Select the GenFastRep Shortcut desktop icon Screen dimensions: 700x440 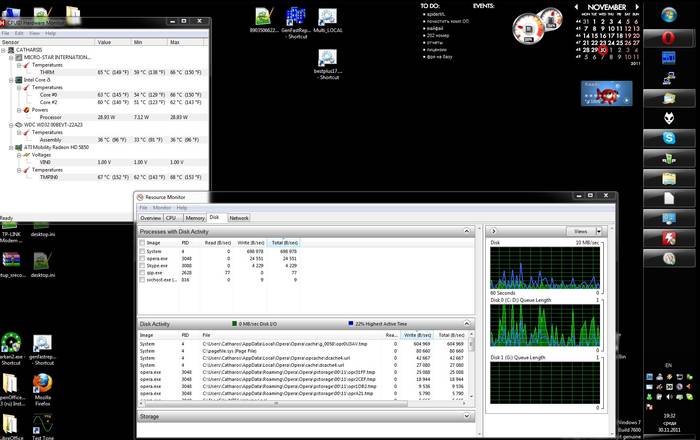click(x=297, y=23)
